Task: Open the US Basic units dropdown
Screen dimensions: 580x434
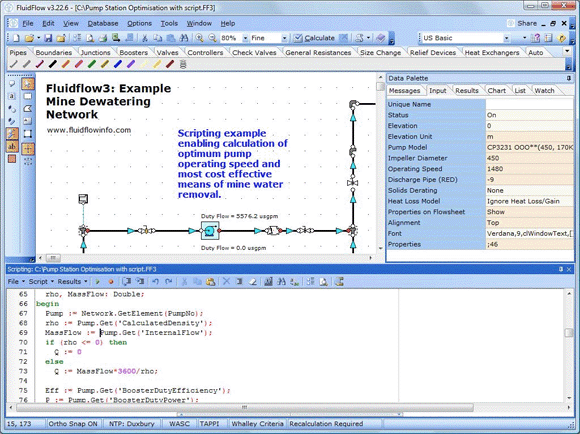Action: pos(506,38)
